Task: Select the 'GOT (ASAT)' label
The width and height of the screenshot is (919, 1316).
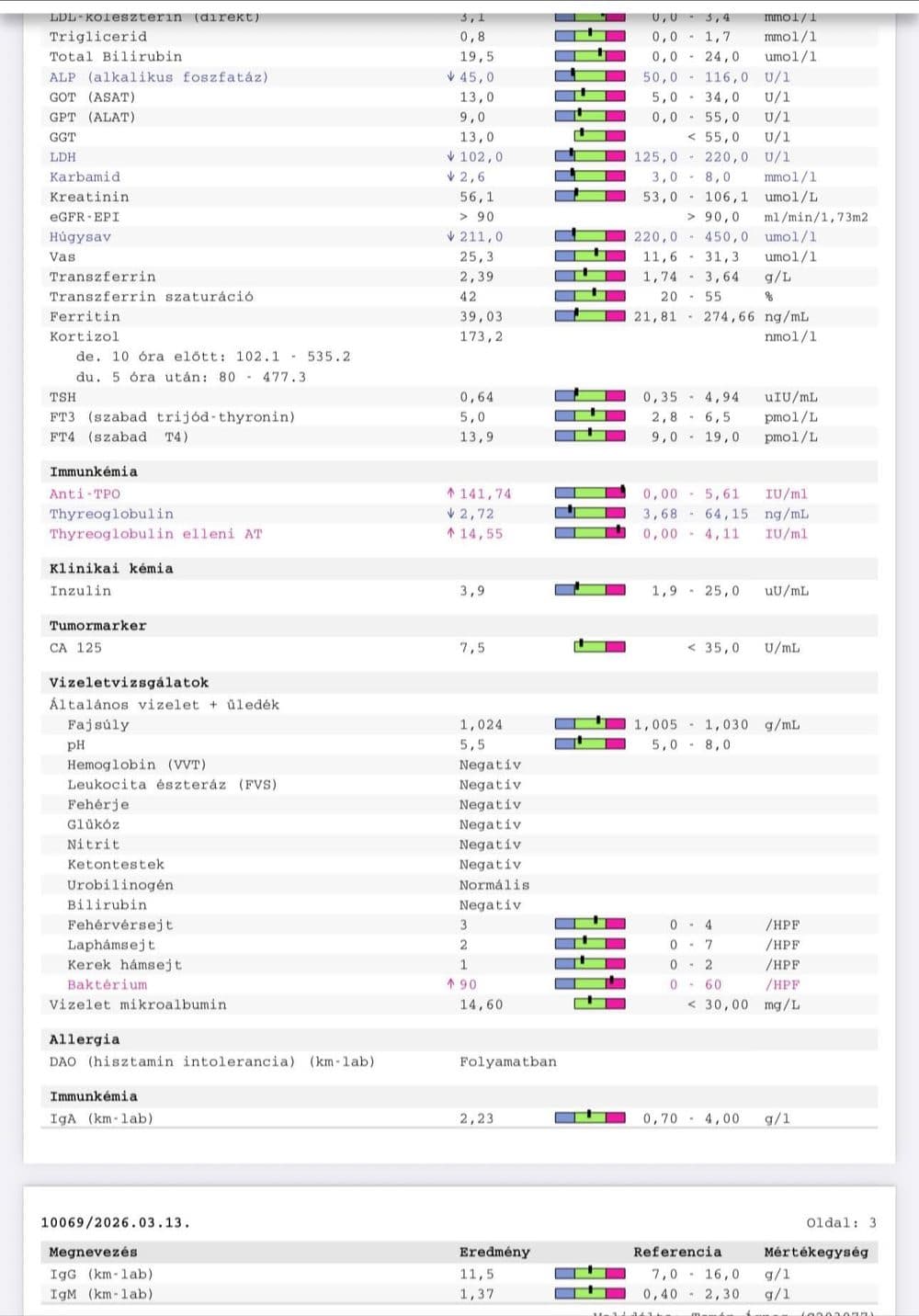Action: point(92,97)
